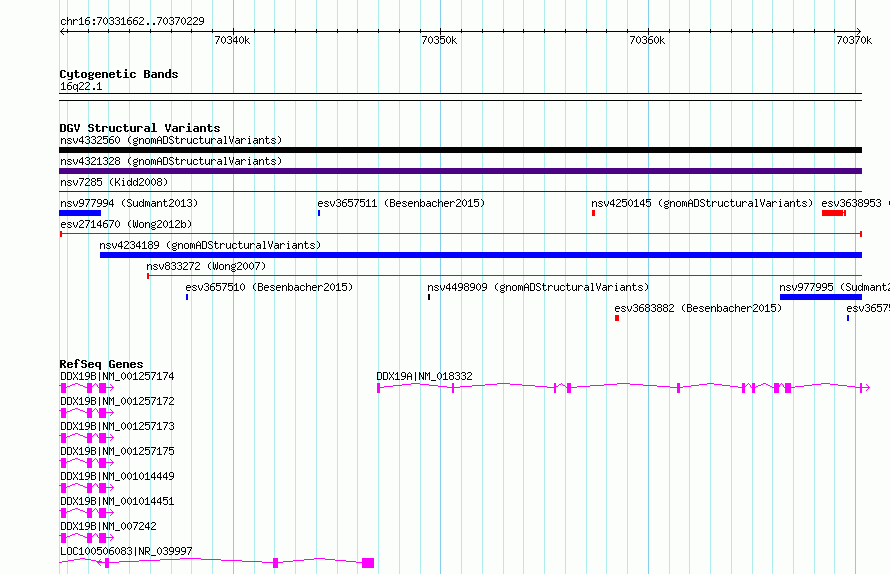The width and height of the screenshot is (890, 574).
Task: Click the DDX19B NM_001257172 gene glyph
Action: point(87,413)
